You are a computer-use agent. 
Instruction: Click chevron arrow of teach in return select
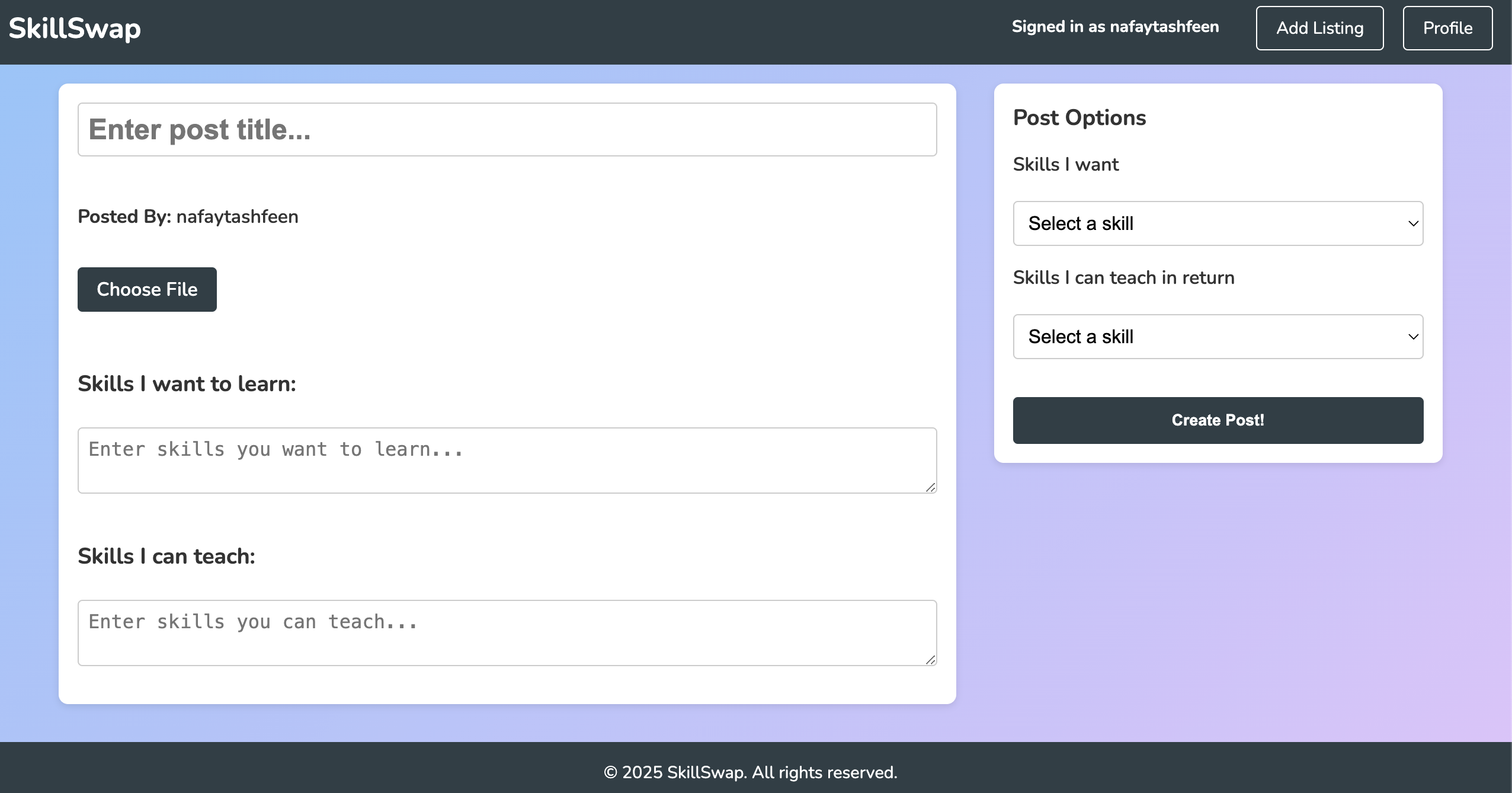click(x=1413, y=337)
